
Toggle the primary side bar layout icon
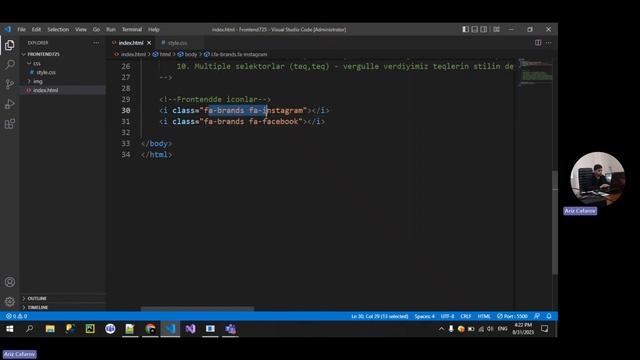(x=465, y=29)
